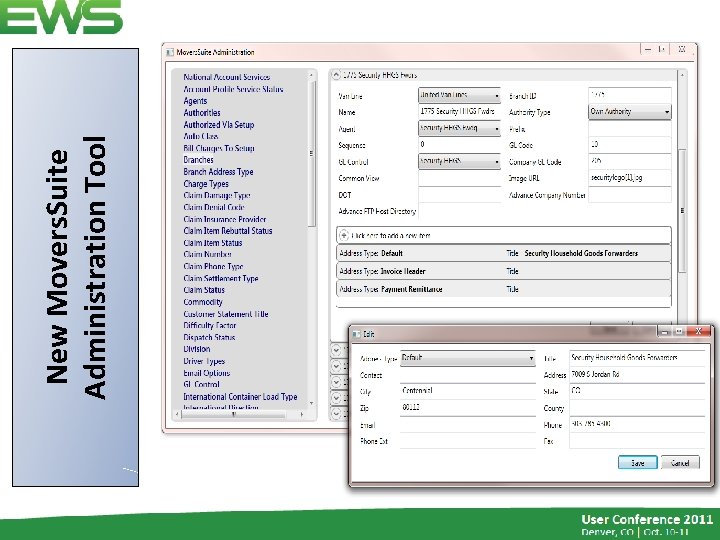Select Division in the list

tap(197, 349)
